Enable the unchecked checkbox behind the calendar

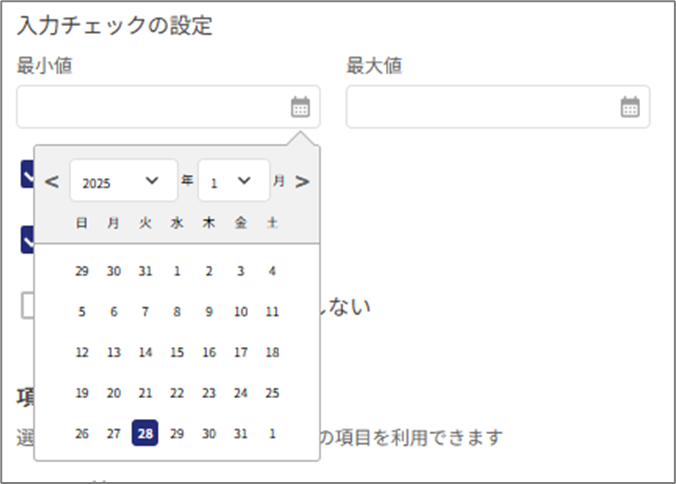27,306
